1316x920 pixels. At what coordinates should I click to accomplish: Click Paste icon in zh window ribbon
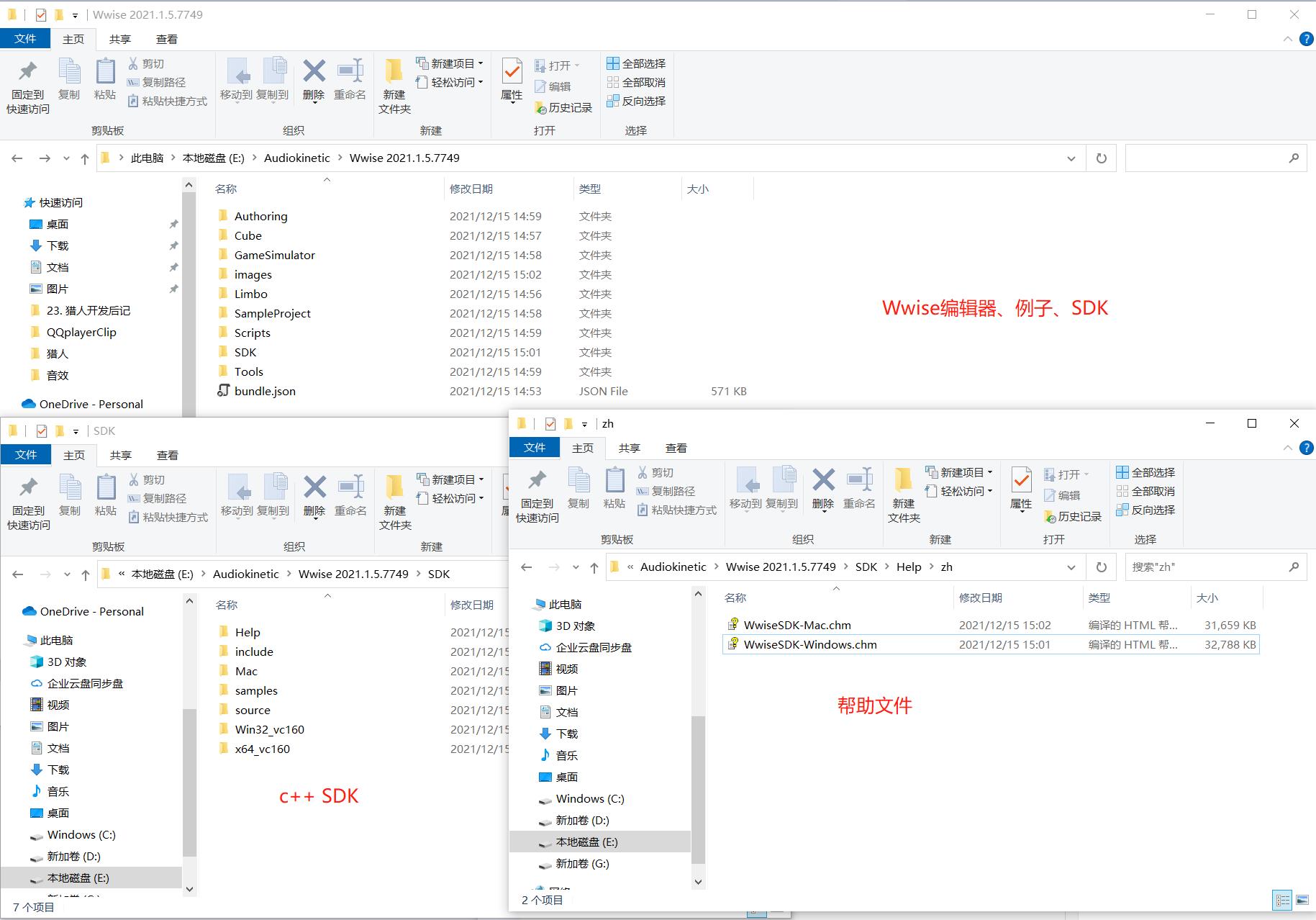tap(614, 488)
